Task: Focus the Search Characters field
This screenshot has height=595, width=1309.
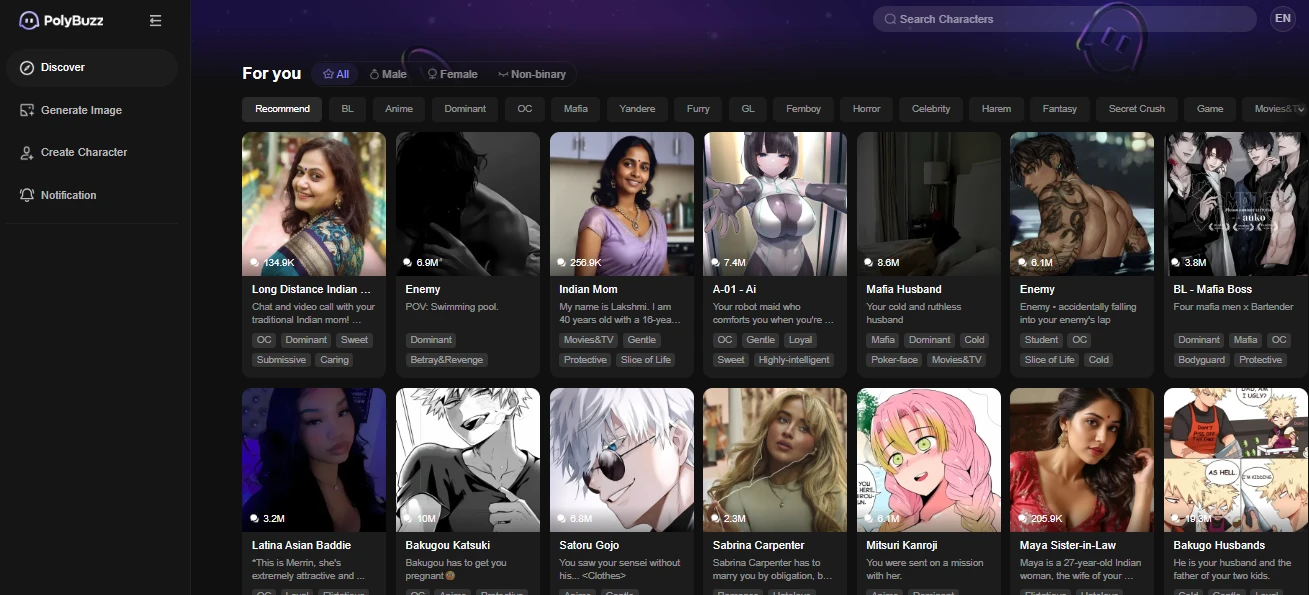Action: [1064, 19]
